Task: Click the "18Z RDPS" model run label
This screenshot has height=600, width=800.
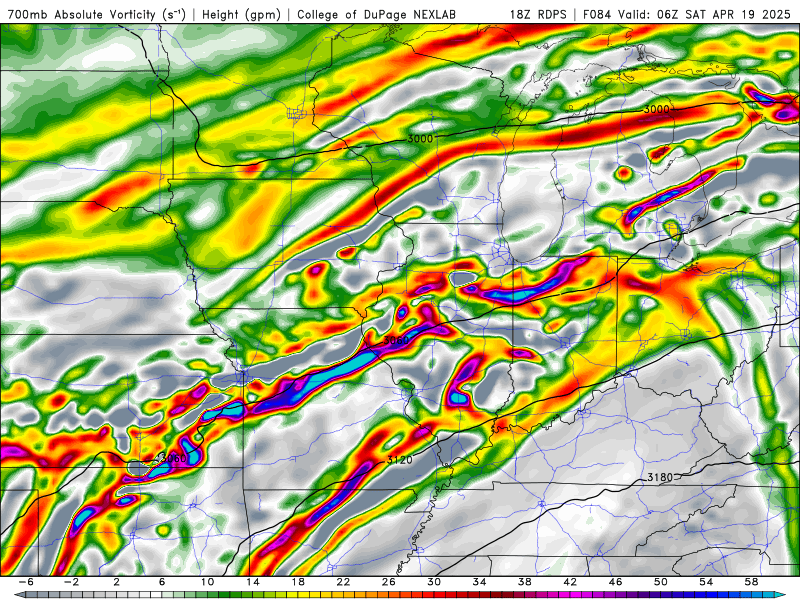Action: (x=538, y=15)
